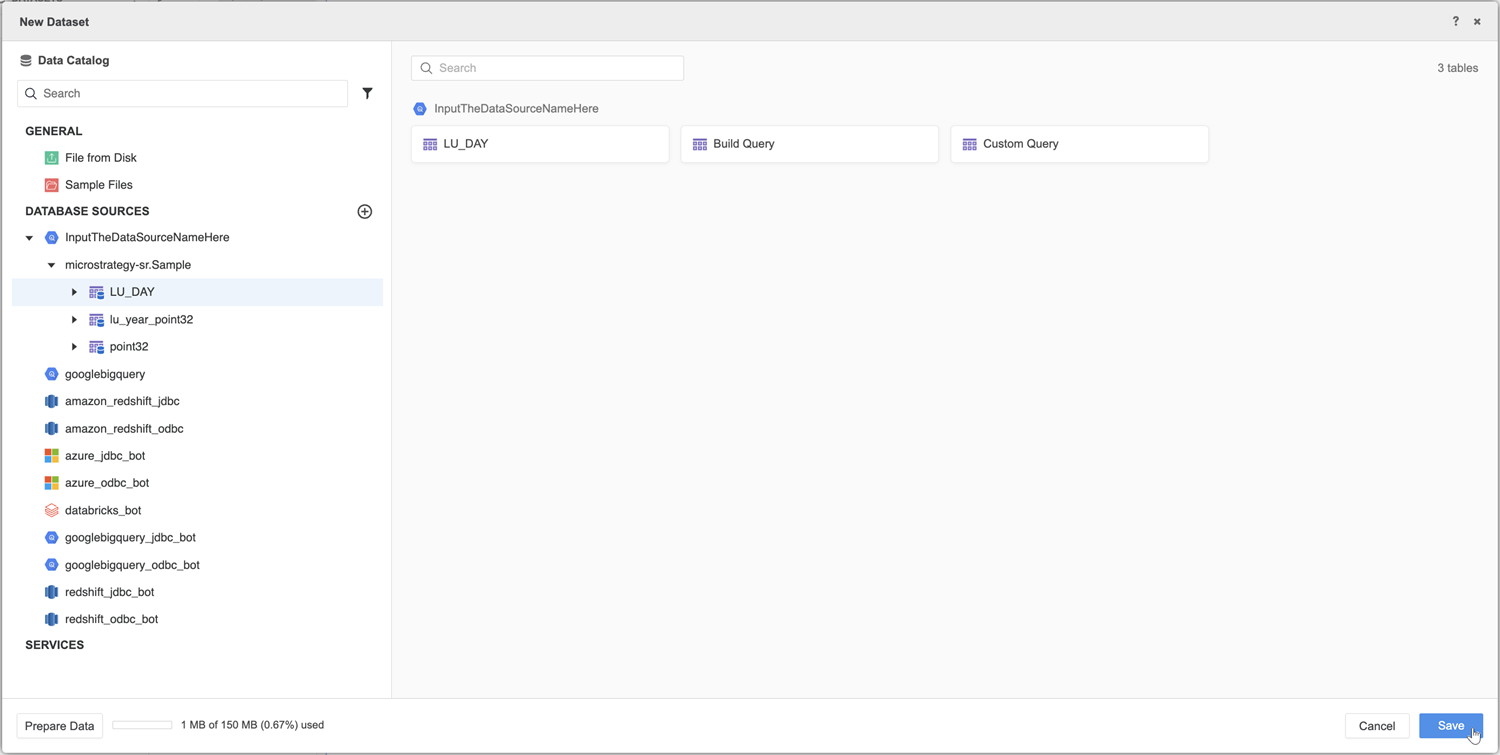Open the Custom Query card

[x=1079, y=144]
